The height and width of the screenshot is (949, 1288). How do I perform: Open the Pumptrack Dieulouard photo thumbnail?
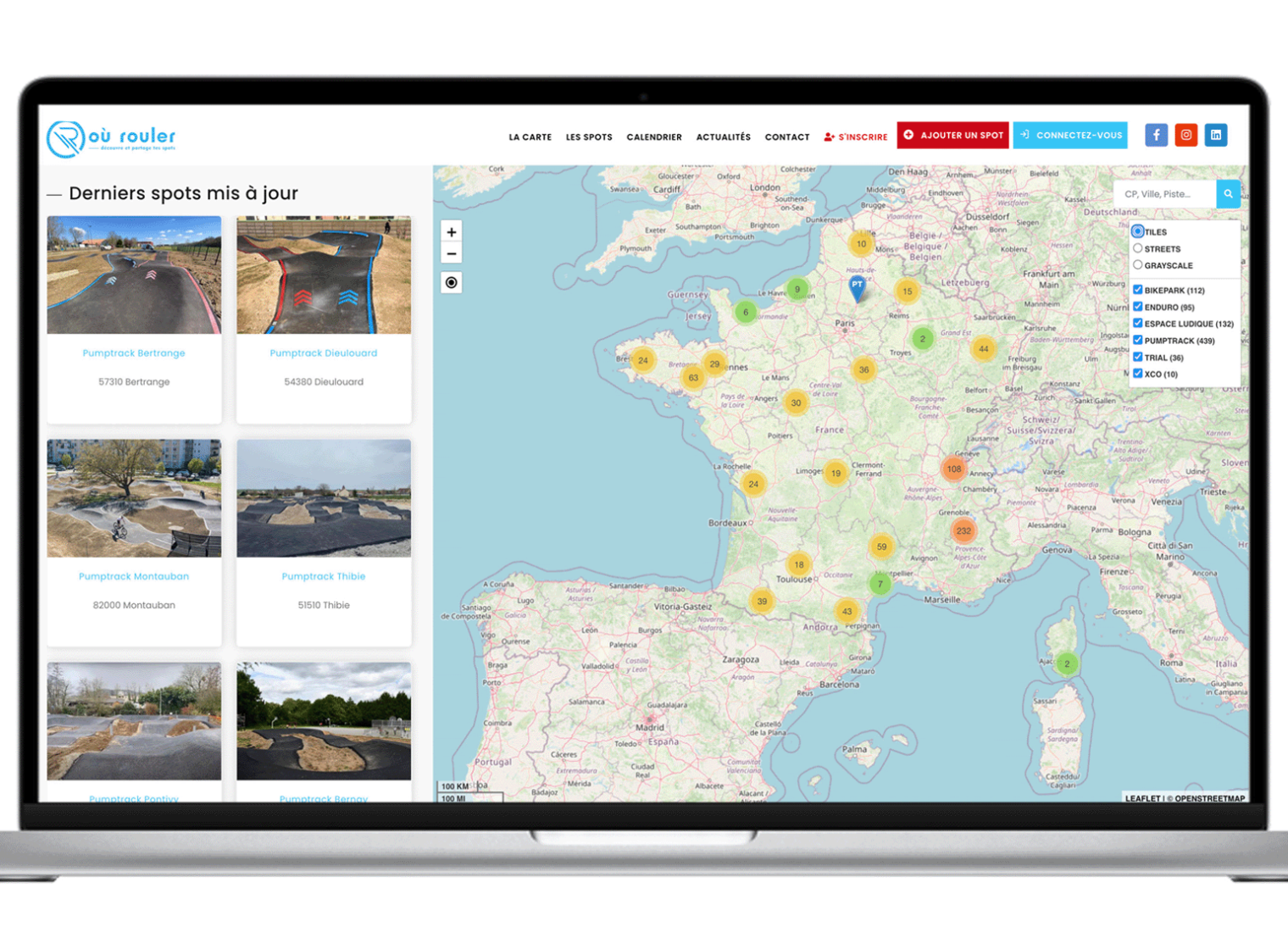(324, 275)
